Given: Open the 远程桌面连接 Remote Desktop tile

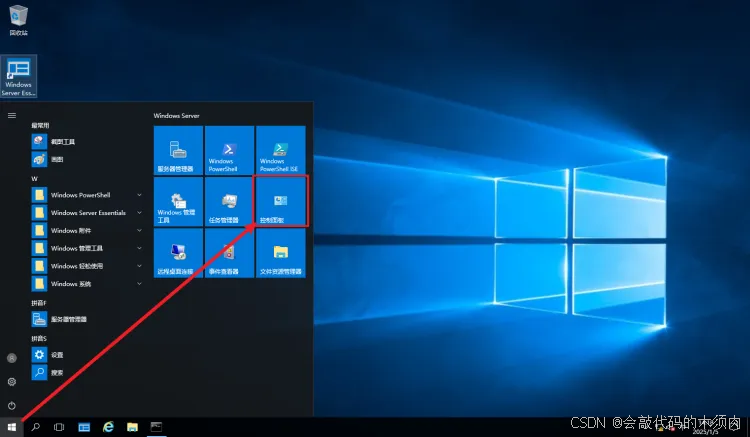Looking at the screenshot, I should 178,253.
